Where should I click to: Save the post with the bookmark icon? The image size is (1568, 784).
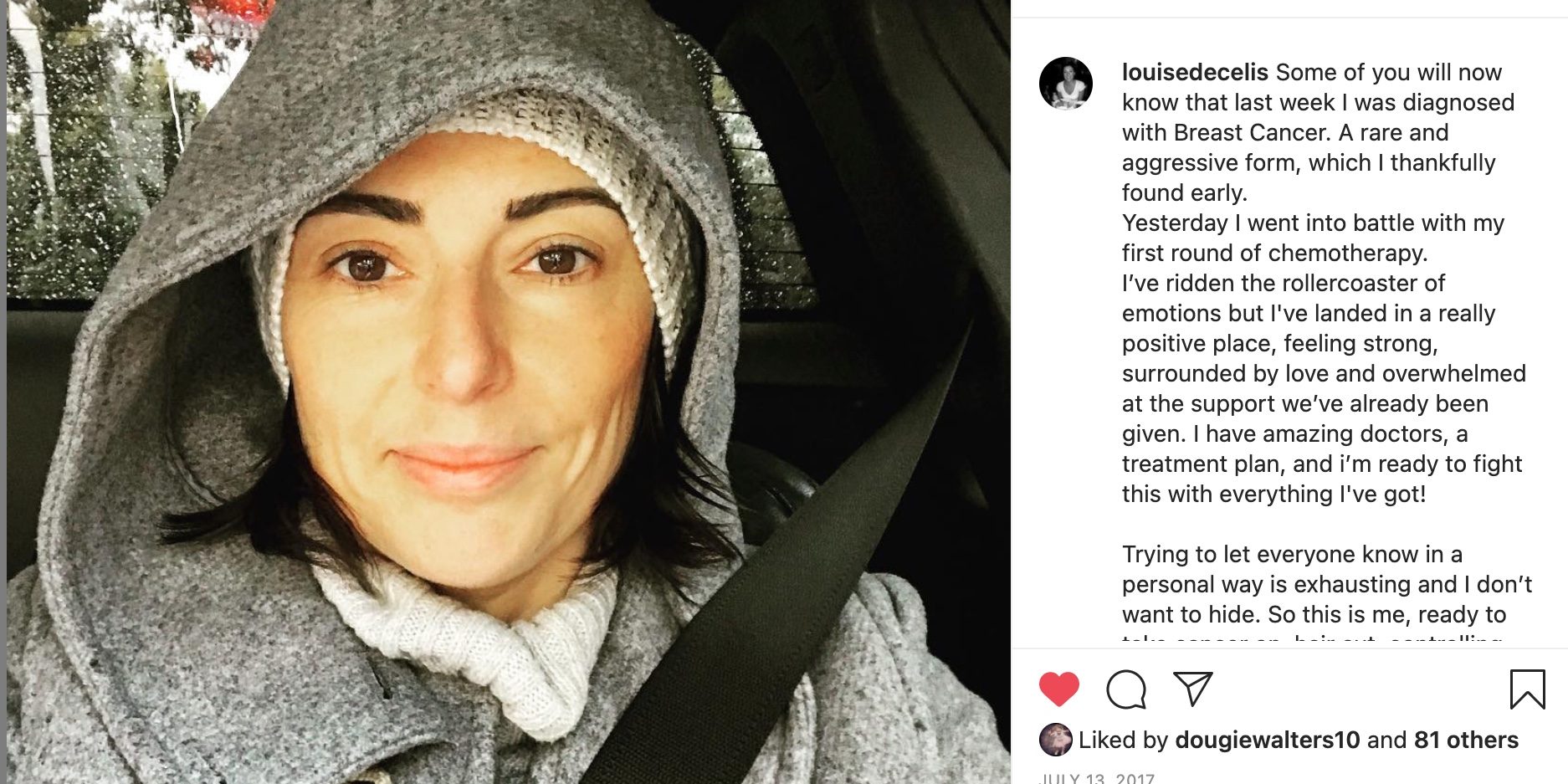1527,689
